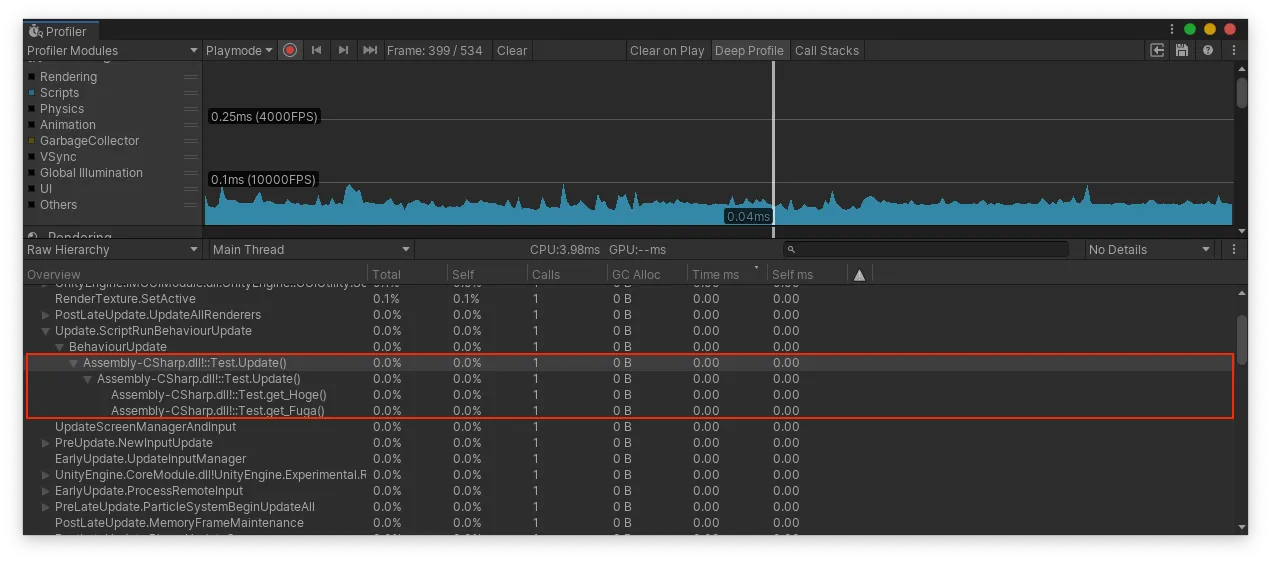1271x562 pixels.
Task: Toggle the Deep Profile option
Action: (749, 50)
